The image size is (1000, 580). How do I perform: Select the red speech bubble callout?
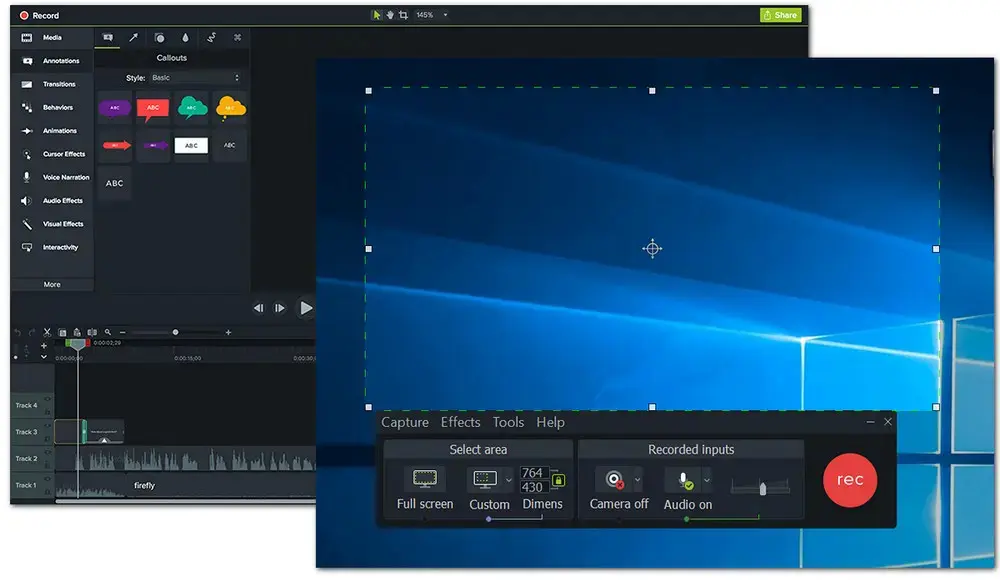pyautogui.click(x=153, y=108)
